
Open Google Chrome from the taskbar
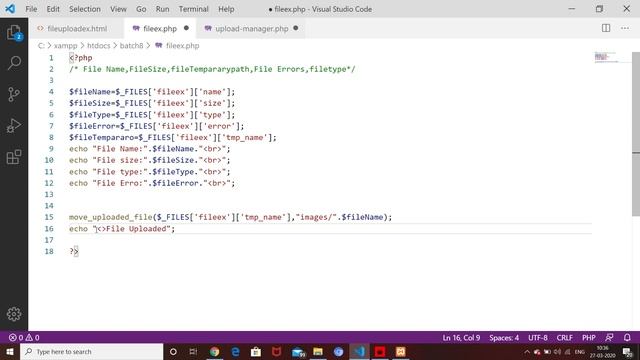click(x=214, y=351)
